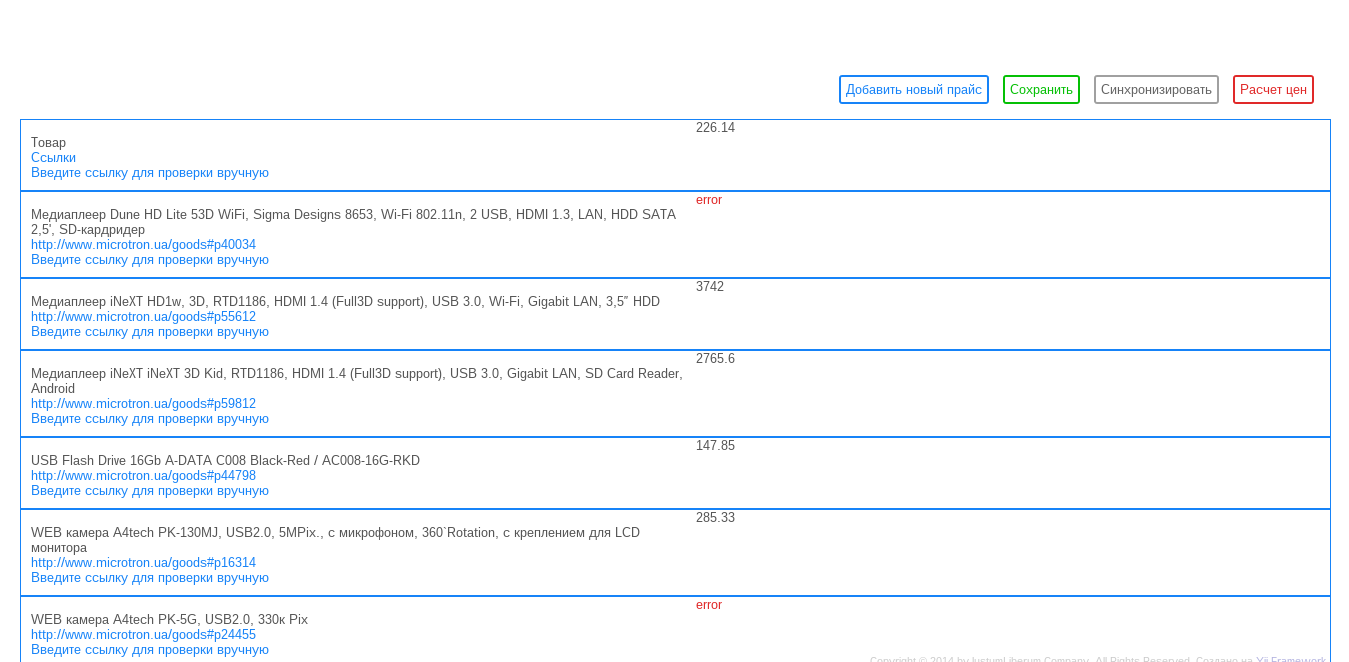The image size is (1349, 662).
Task: Select 'USB Flash Drive 16Gb A-DATA C008' text
Action: coord(225,461)
